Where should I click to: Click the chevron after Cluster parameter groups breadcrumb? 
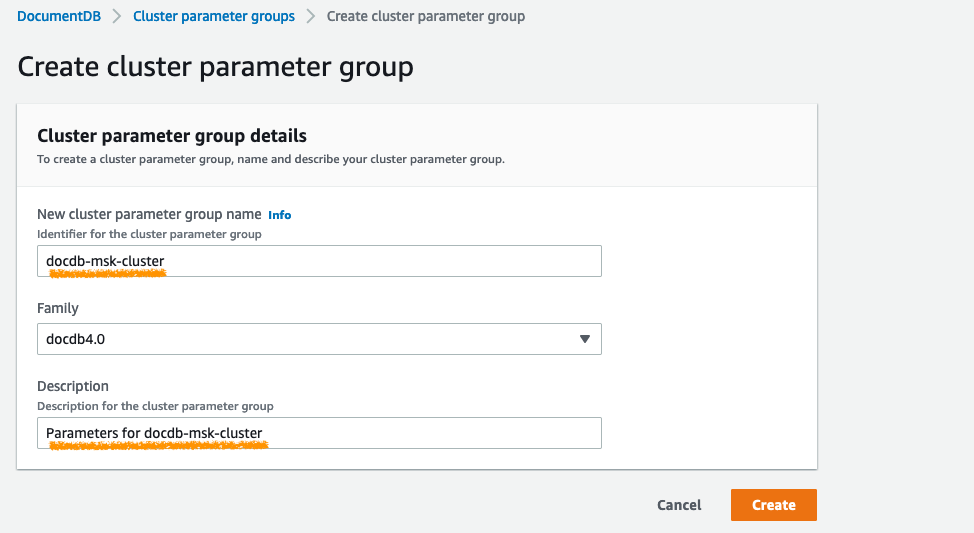point(310,16)
